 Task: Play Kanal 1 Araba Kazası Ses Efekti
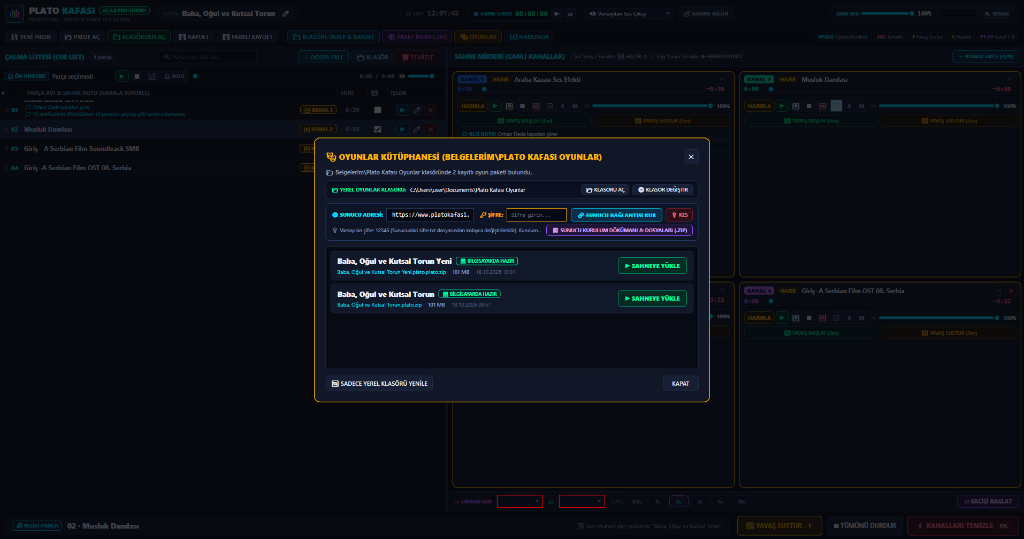(x=495, y=106)
